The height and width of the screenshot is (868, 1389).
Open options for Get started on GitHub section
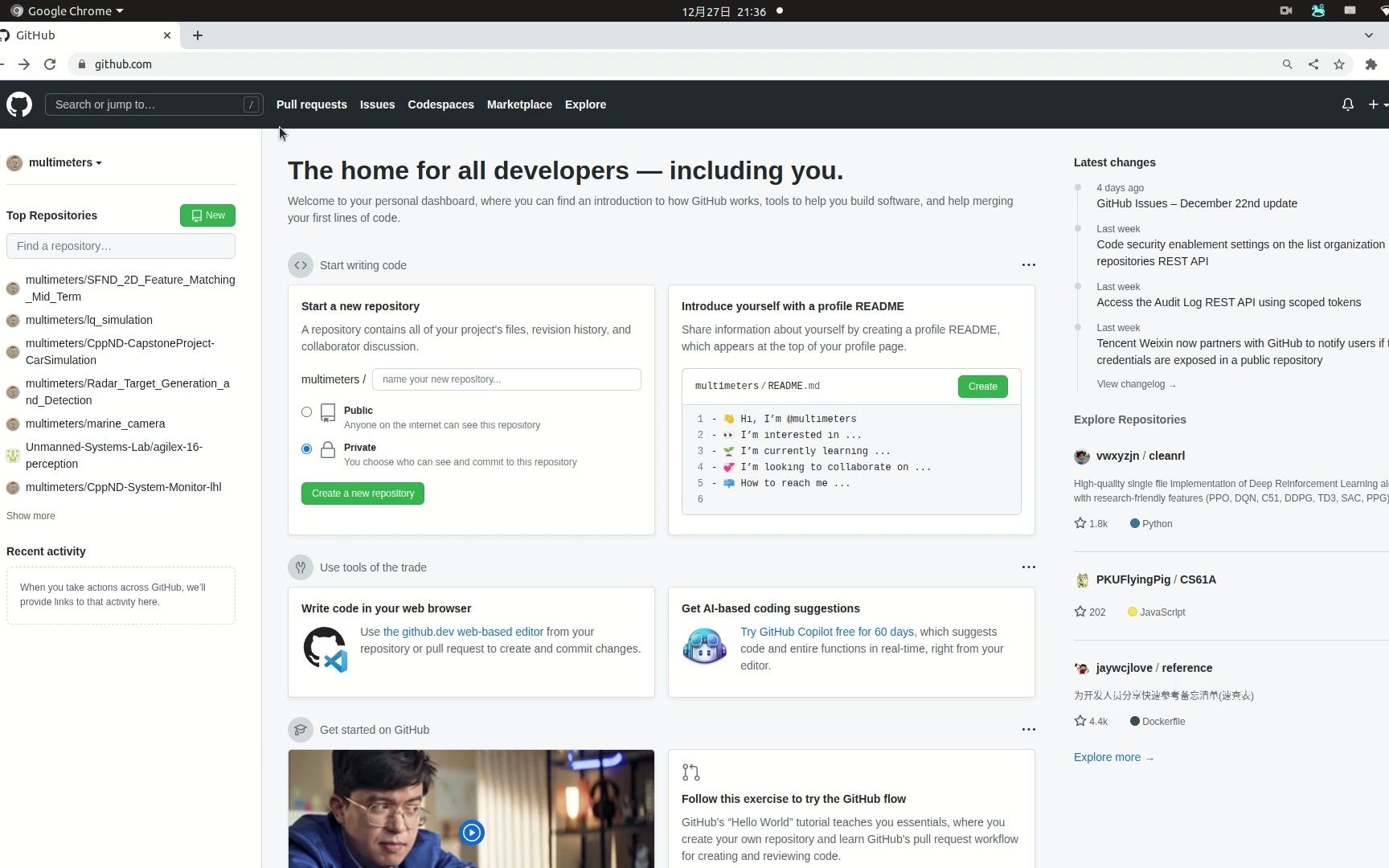1028,730
